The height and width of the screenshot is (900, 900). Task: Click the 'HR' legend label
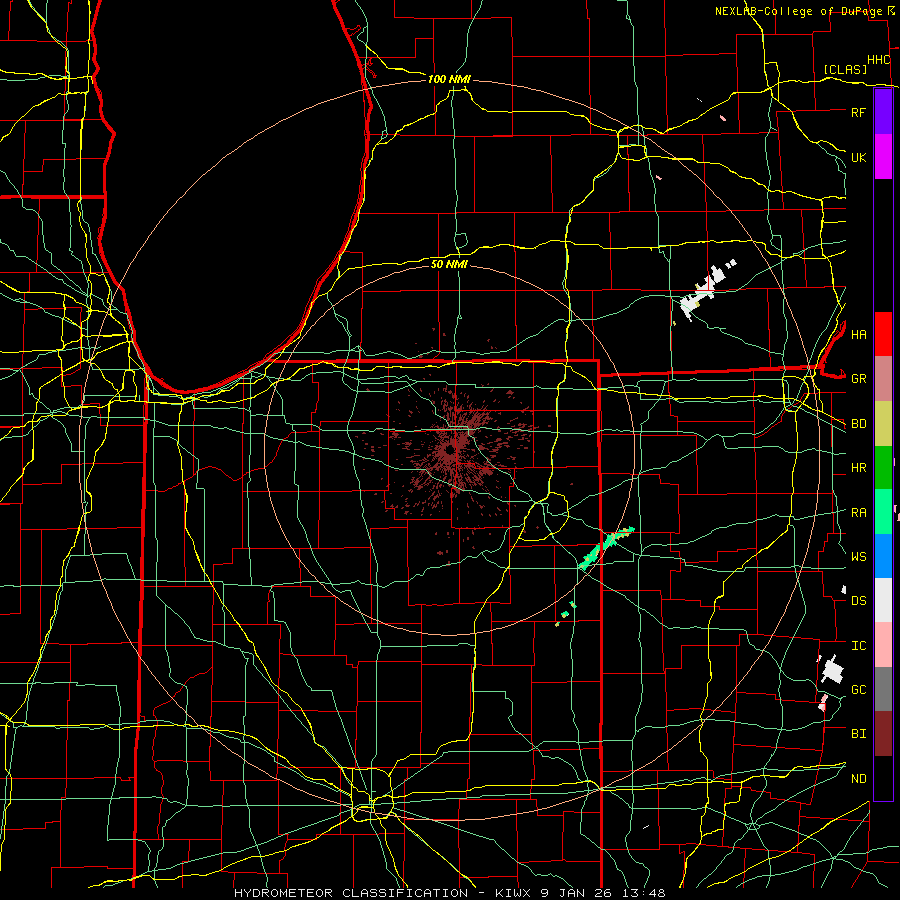click(858, 468)
